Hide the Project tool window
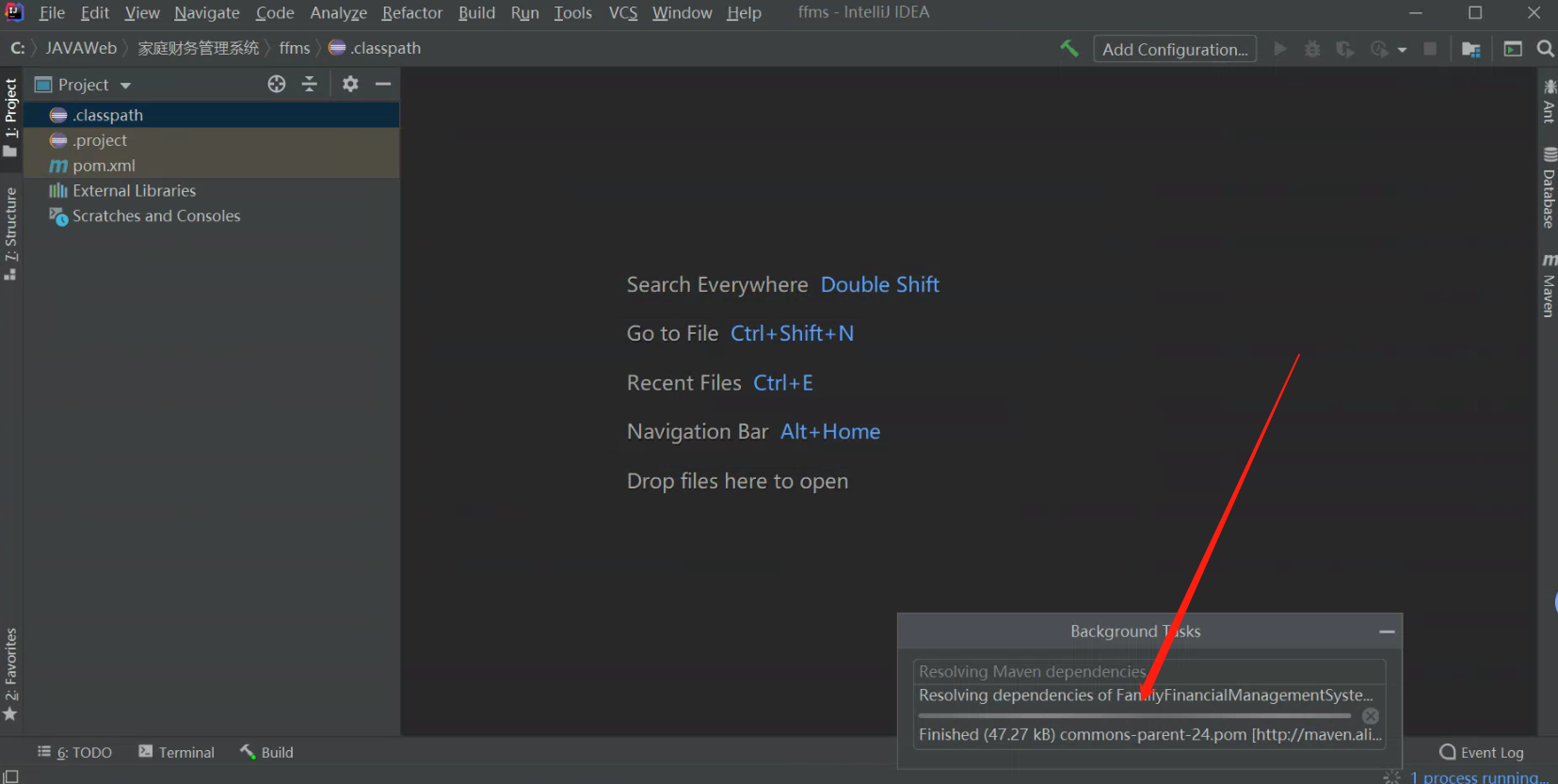The height and width of the screenshot is (784, 1558). click(x=383, y=84)
